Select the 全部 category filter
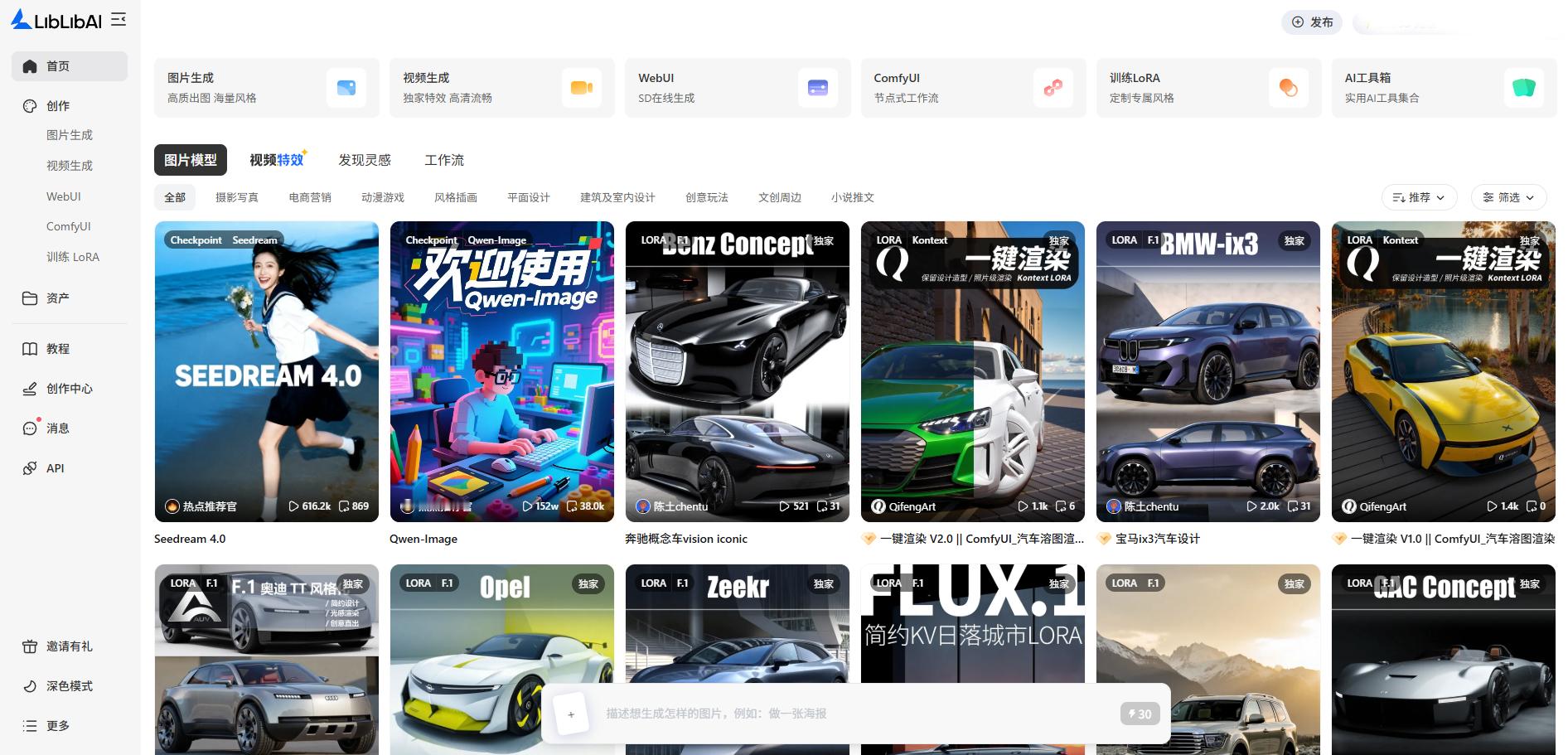This screenshot has height=755, width=1568. pos(175,197)
